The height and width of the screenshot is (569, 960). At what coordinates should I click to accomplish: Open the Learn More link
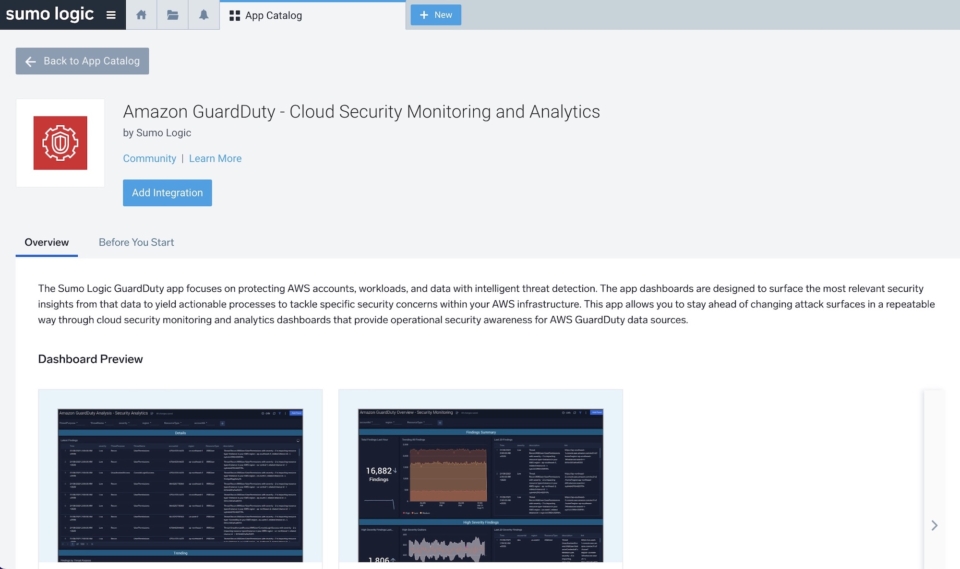[x=215, y=158]
